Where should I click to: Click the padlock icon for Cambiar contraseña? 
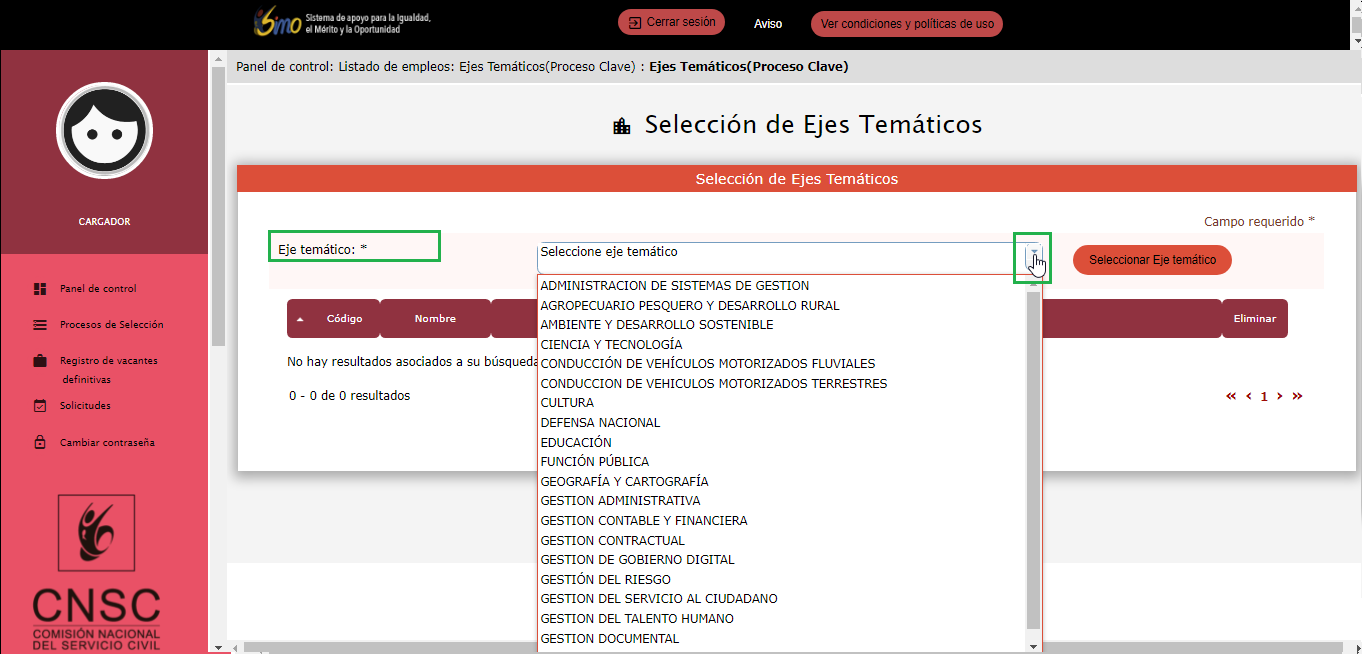tap(40, 442)
